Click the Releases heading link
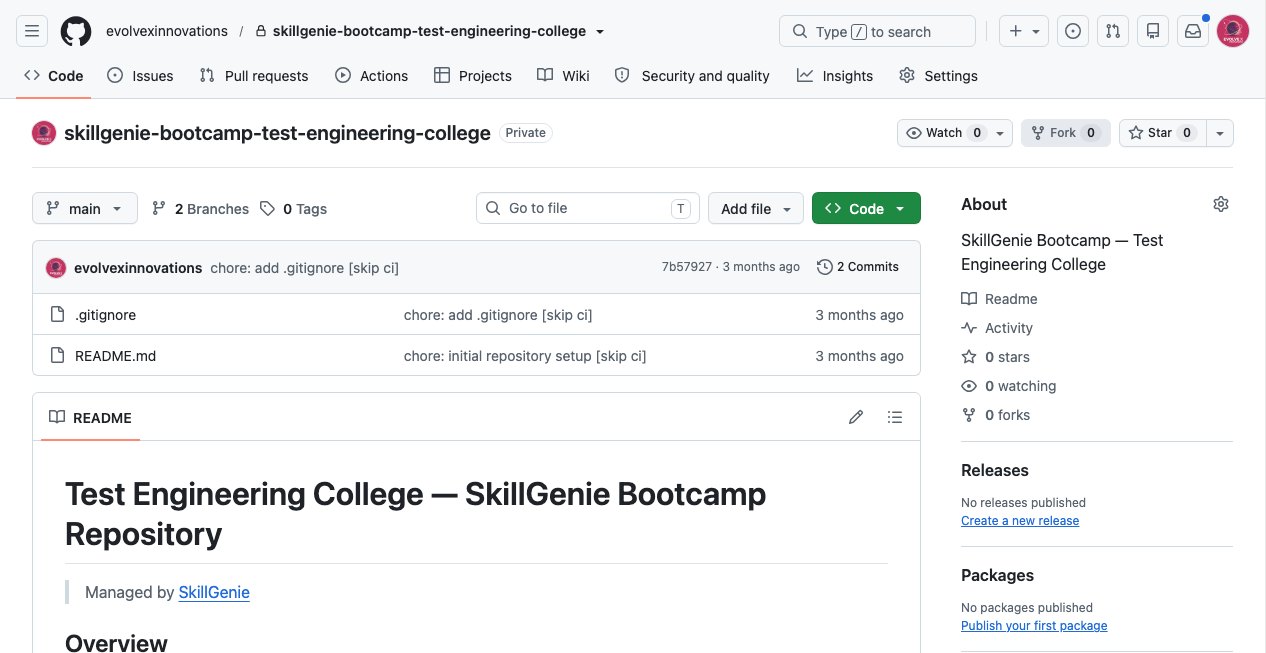 coord(995,470)
